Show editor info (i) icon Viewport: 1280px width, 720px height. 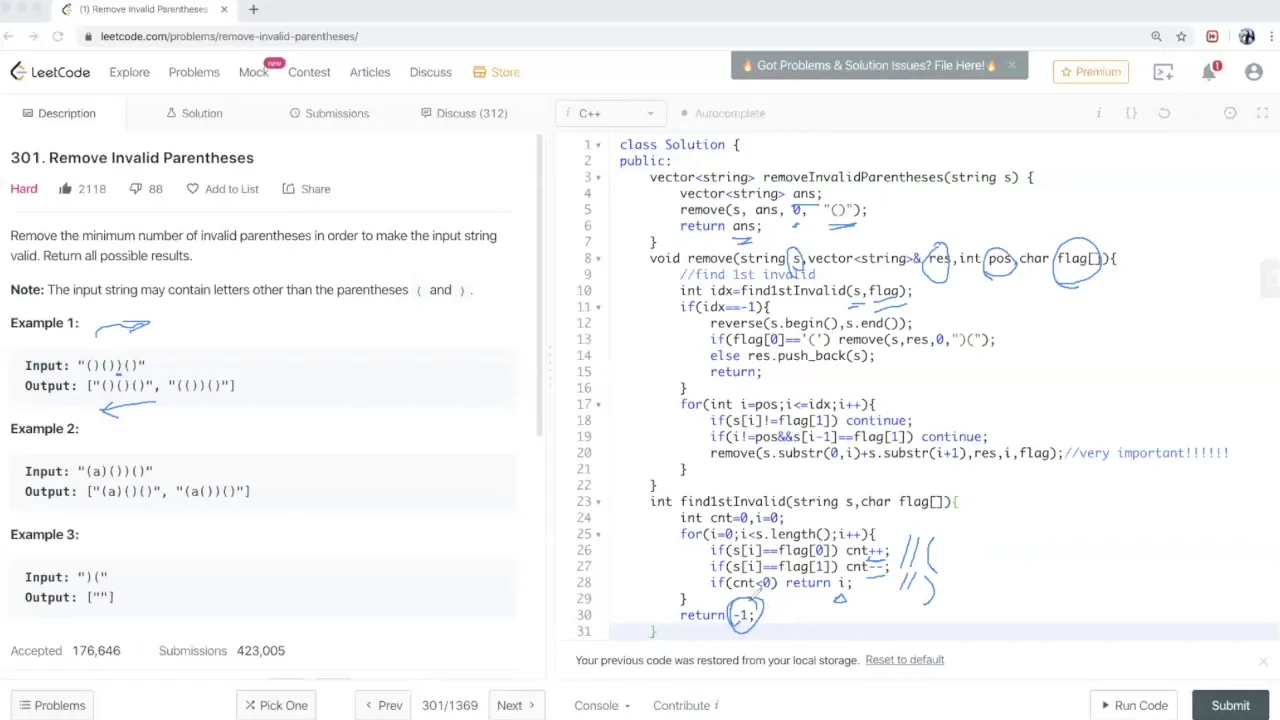tap(1099, 113)
